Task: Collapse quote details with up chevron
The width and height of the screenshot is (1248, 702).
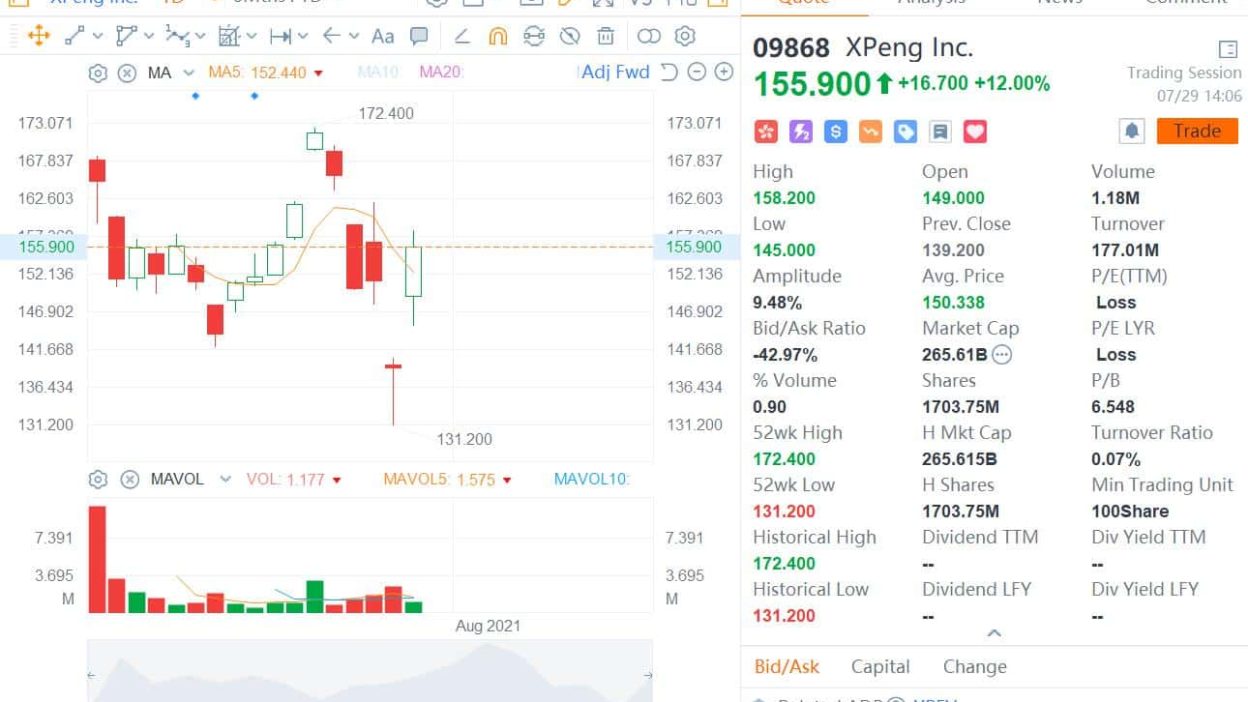Action: coord(994,633)
